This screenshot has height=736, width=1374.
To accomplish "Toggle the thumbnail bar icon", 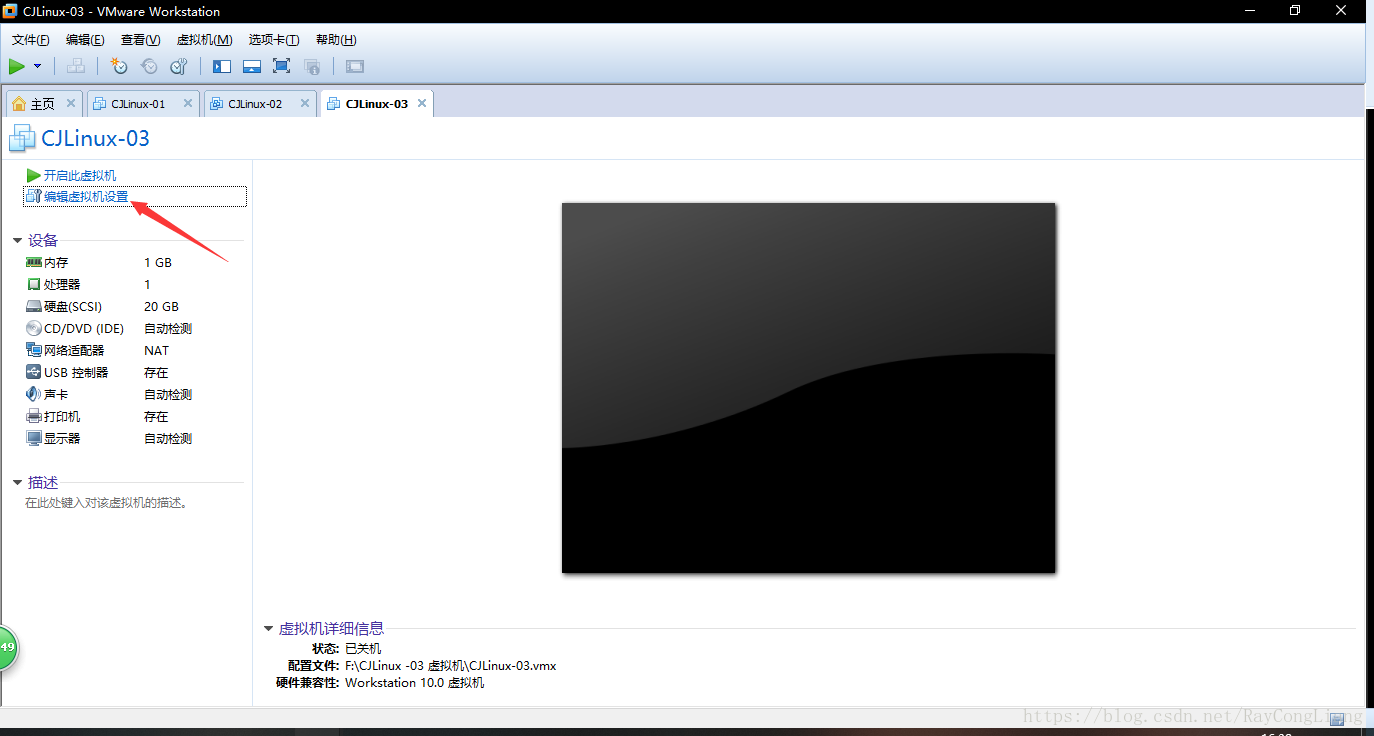I will 252,66.
